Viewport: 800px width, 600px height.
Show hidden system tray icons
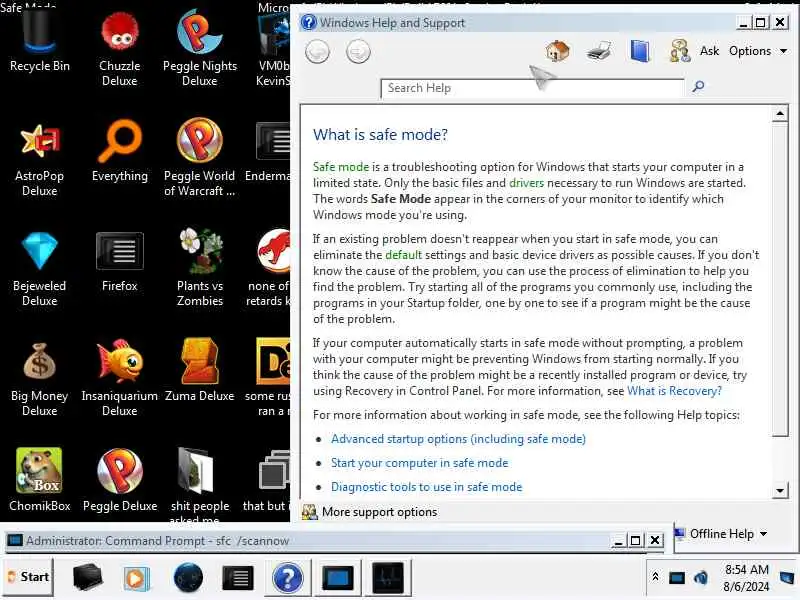(x=656, y=577)
